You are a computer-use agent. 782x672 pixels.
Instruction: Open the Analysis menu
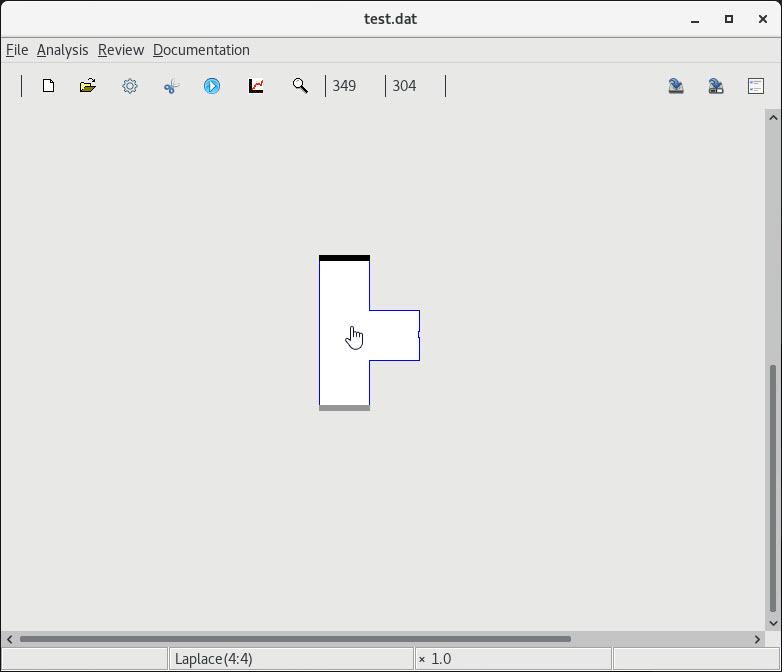coord(62,50)
